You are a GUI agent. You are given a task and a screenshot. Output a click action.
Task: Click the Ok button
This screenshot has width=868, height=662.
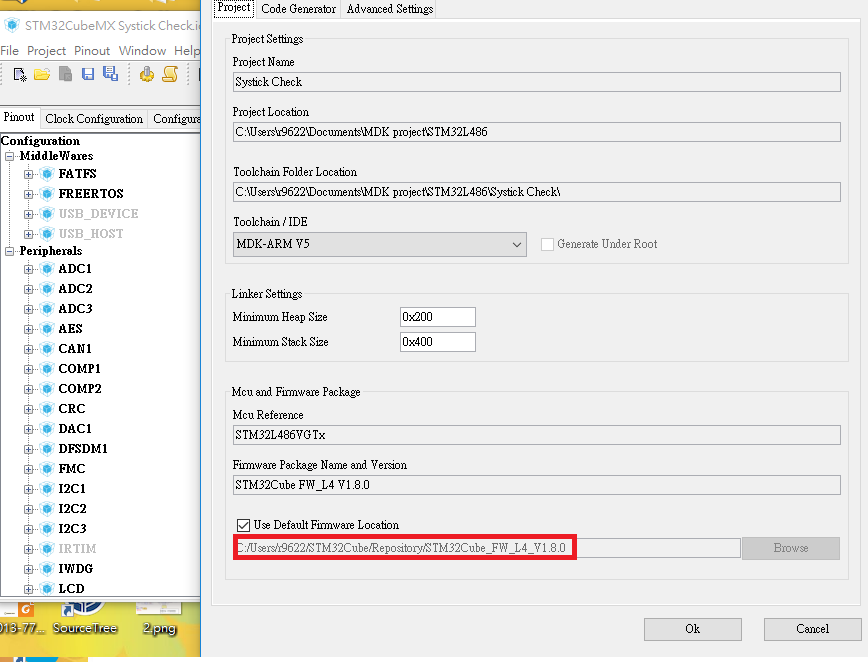[x=693, y=629]
